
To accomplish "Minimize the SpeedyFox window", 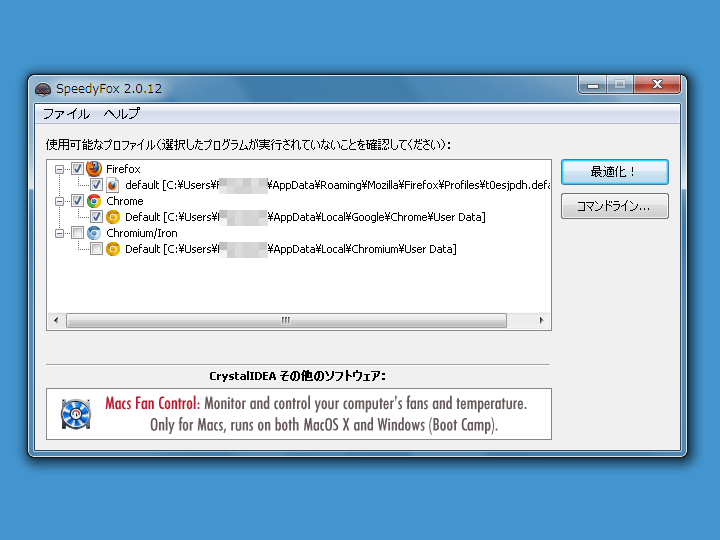I will click(593, 85).
